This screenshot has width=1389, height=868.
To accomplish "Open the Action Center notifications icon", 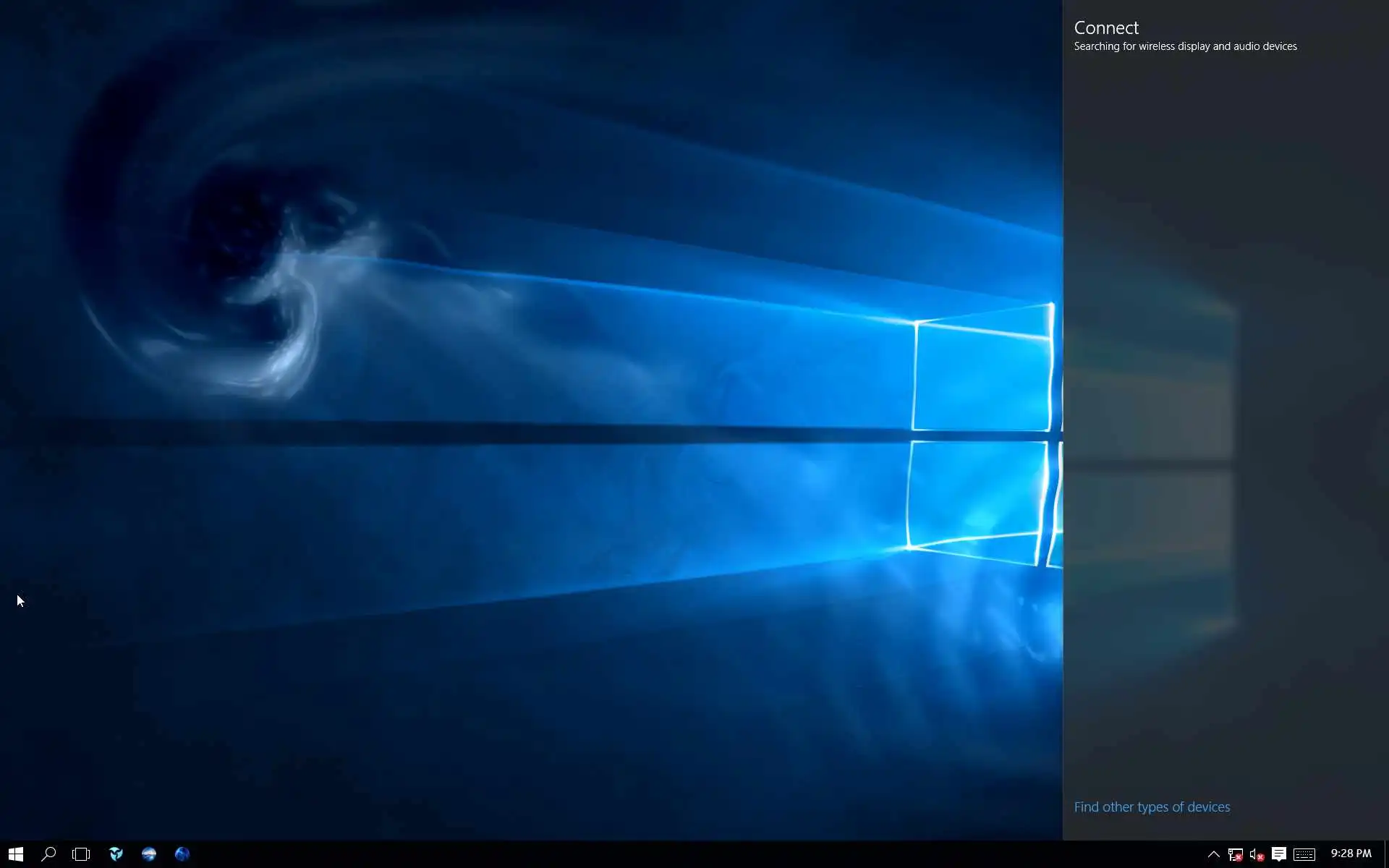I will 1278,854.
